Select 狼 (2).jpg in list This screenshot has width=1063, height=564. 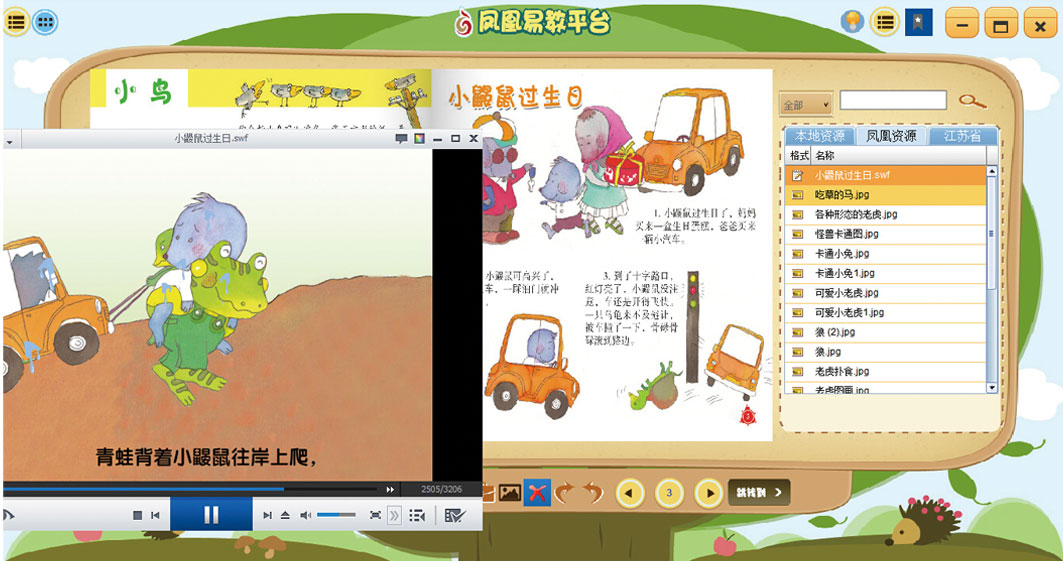[x=886, y=332]
